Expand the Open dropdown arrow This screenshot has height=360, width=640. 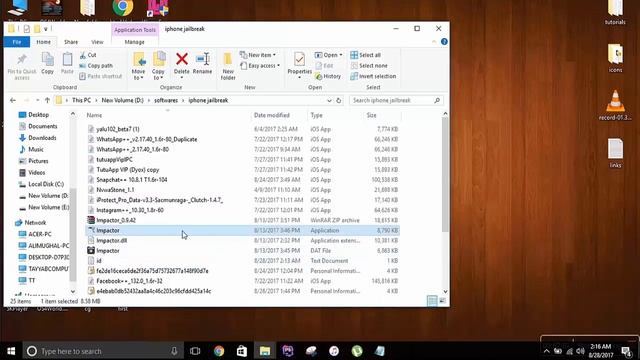[341, 55]
